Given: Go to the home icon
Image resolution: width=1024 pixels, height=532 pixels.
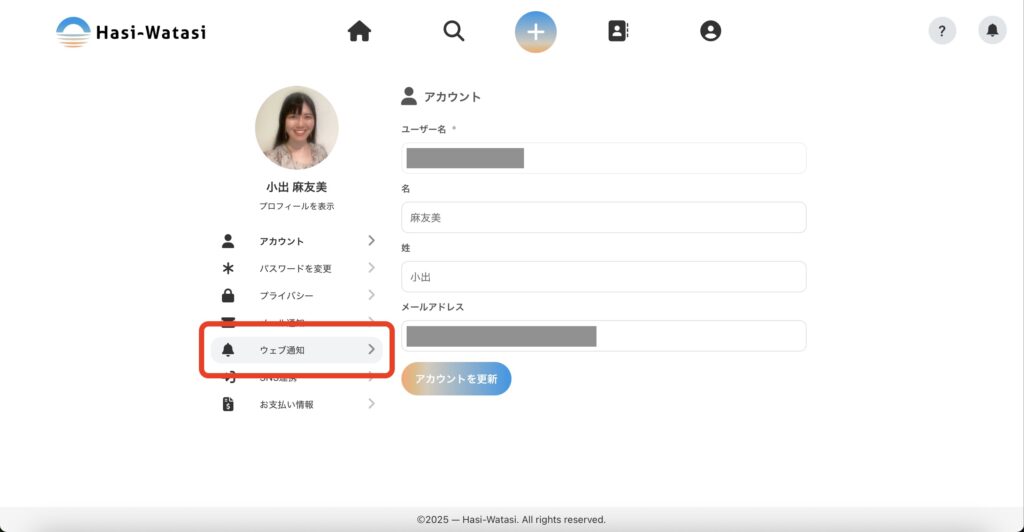Looking at the screenshot, I should click(x=359, y=32).
